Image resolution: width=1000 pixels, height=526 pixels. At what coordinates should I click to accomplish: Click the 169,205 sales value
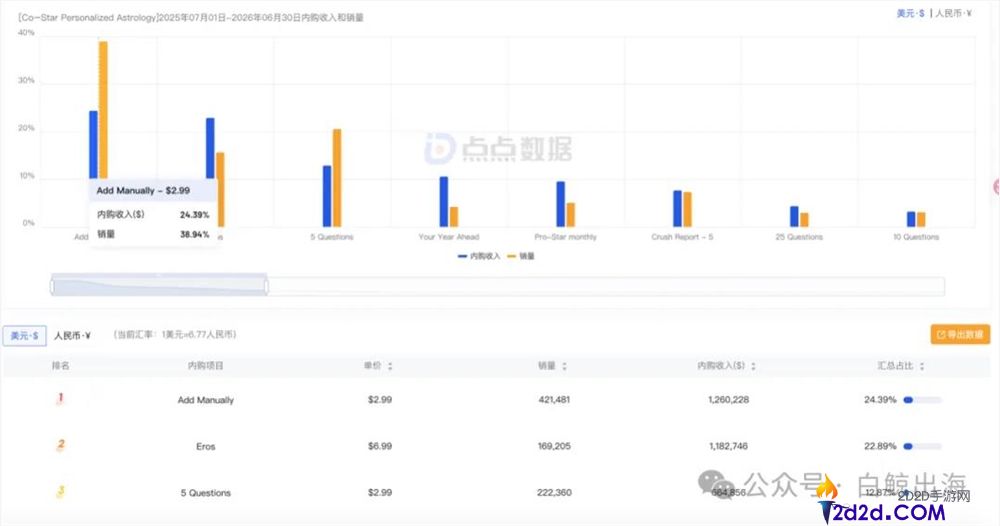click(x=554, y=446)
